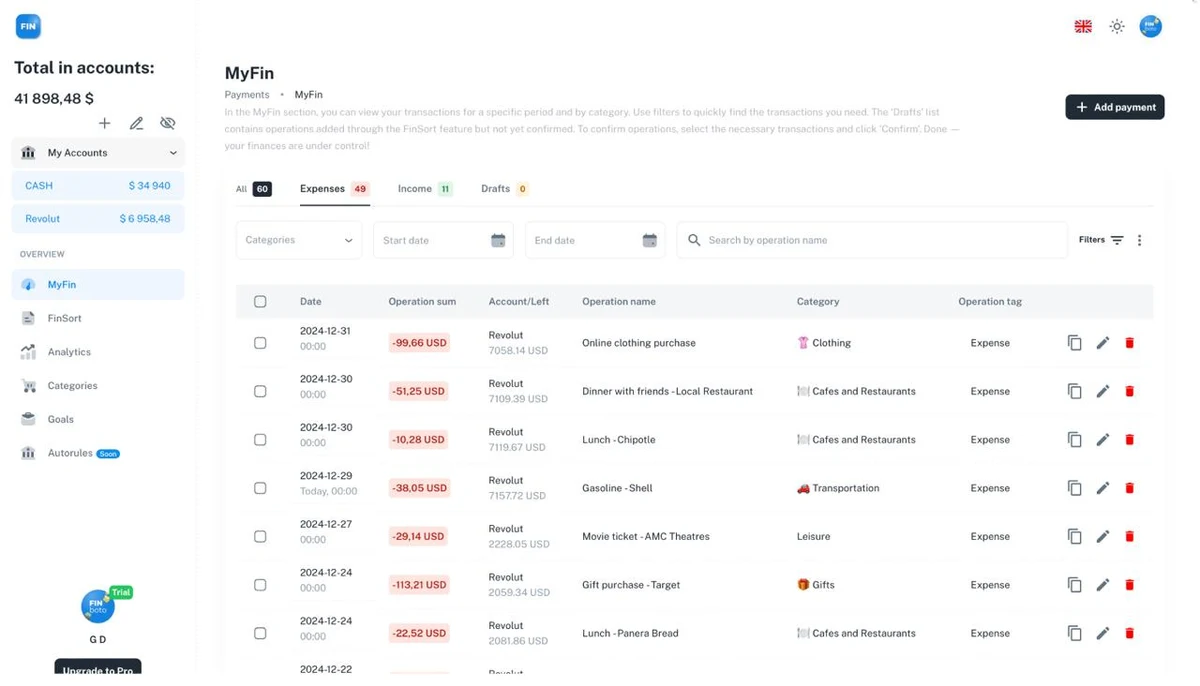Open Analytics in the sidebar

[69, 352]
